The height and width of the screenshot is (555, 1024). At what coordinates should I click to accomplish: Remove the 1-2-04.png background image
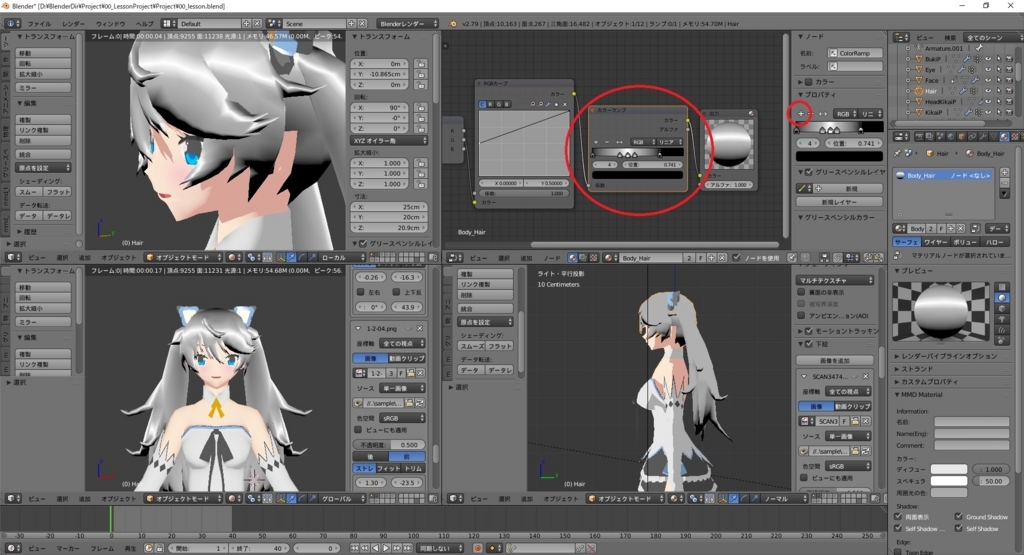coord(419,328)
